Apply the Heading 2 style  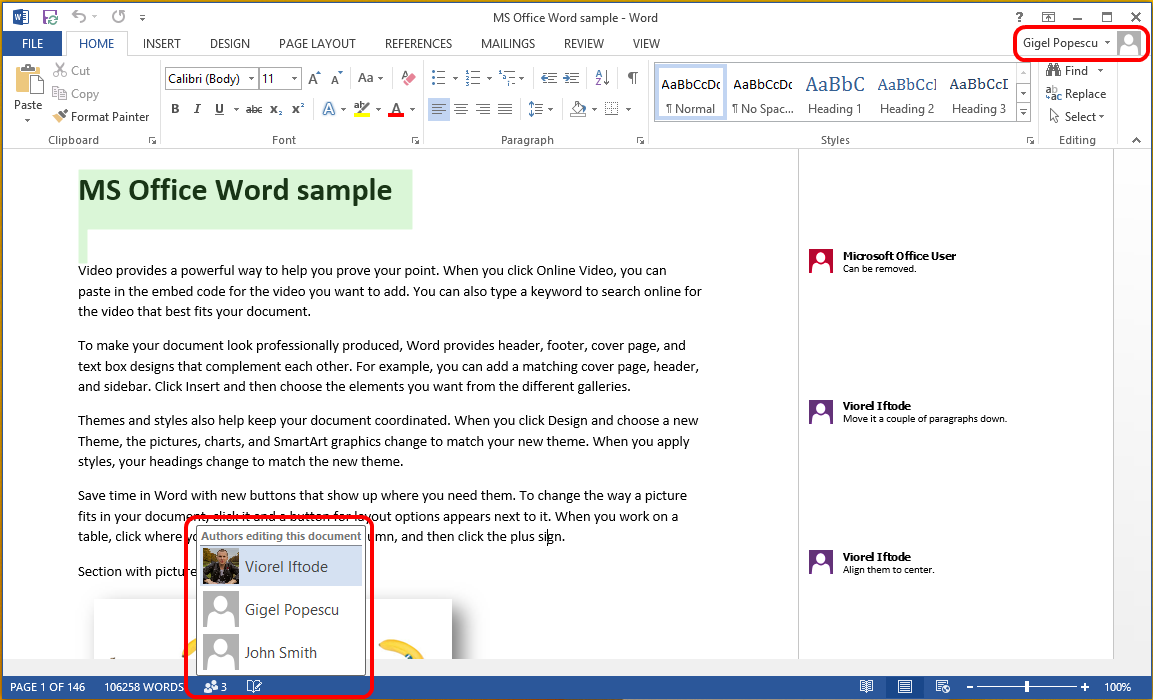coord(907,93)
